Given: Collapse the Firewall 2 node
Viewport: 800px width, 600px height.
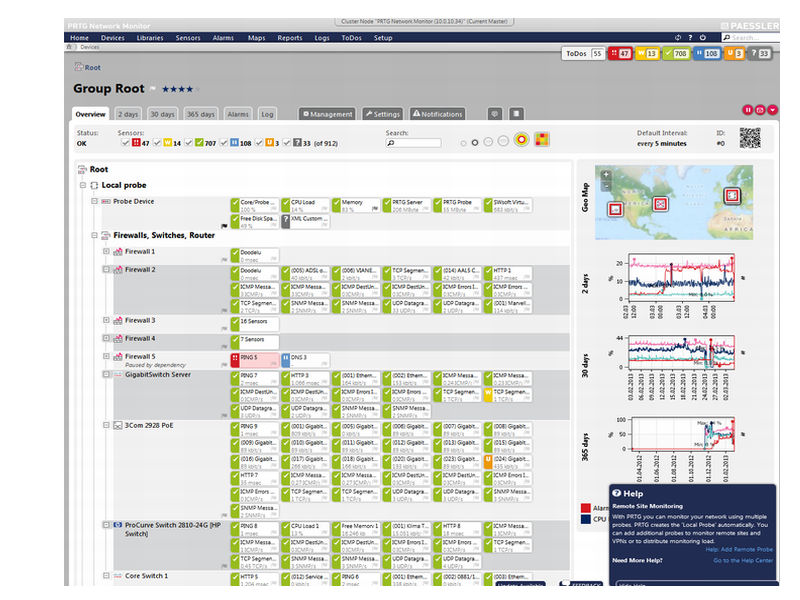Looking at the screenshot, I should [106, 269].
